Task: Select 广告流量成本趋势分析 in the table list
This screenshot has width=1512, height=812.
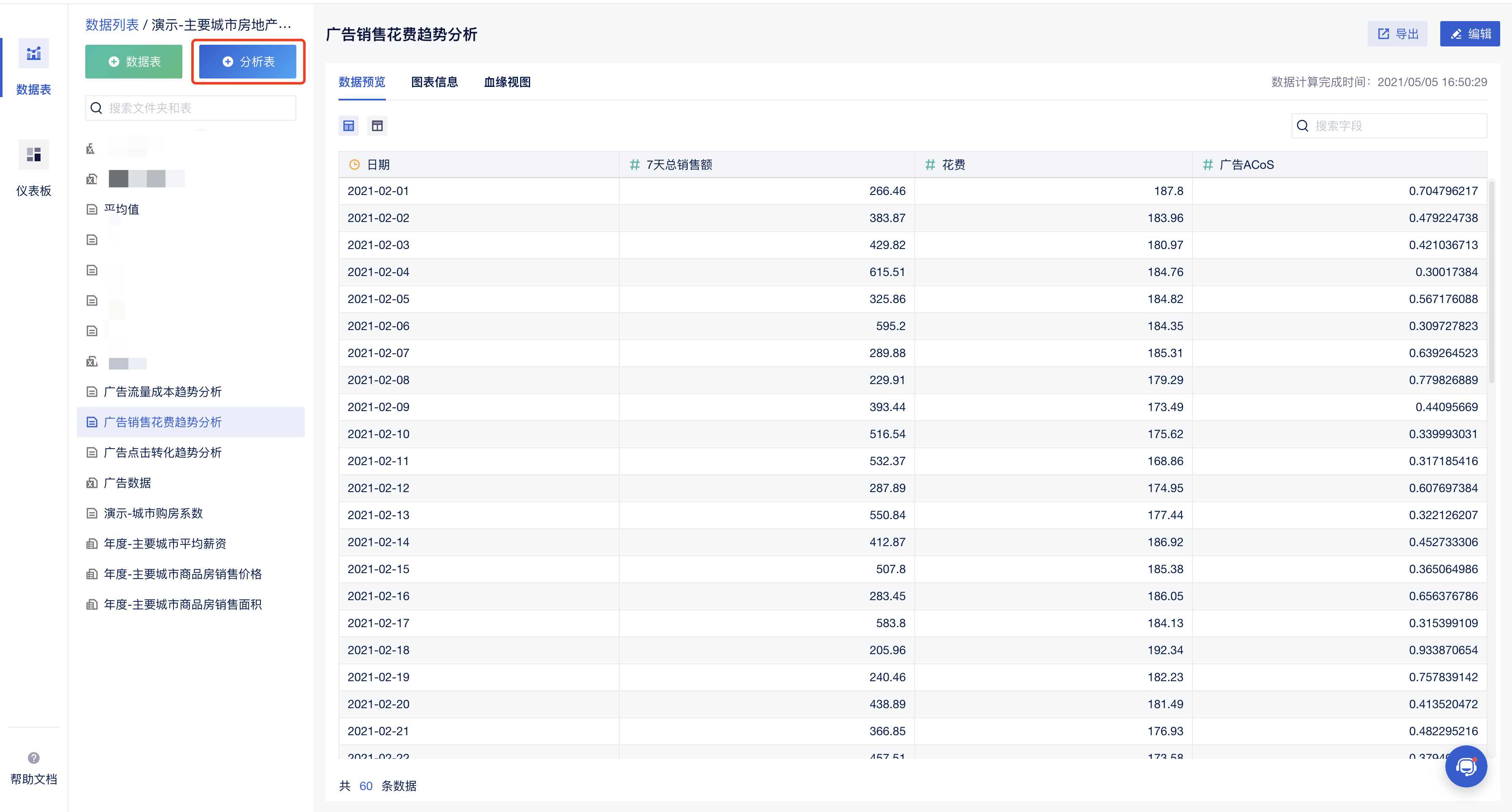Action: click(x=163, y=392)
